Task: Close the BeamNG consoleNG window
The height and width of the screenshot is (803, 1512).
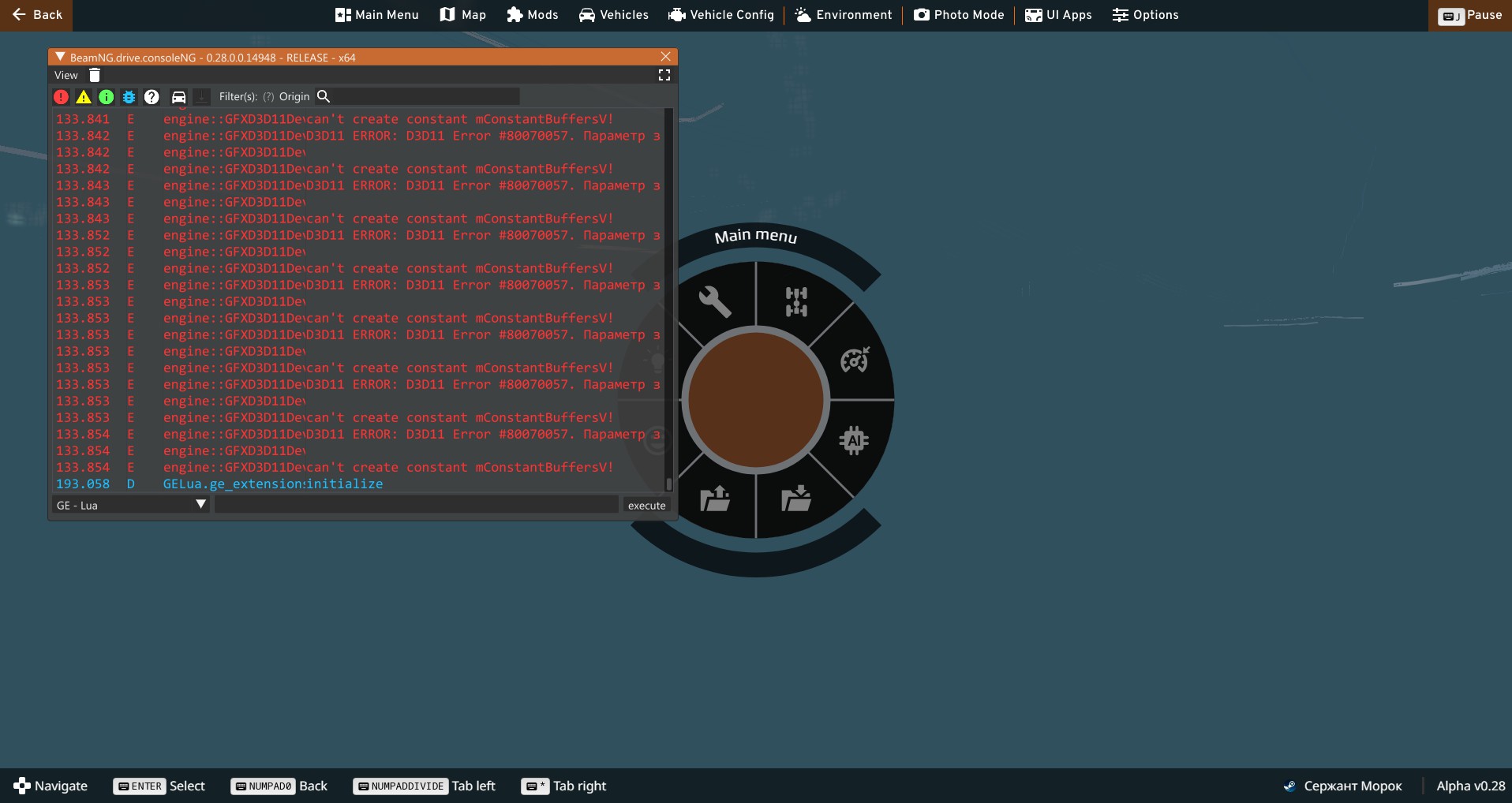Action: tap(666, 57)
